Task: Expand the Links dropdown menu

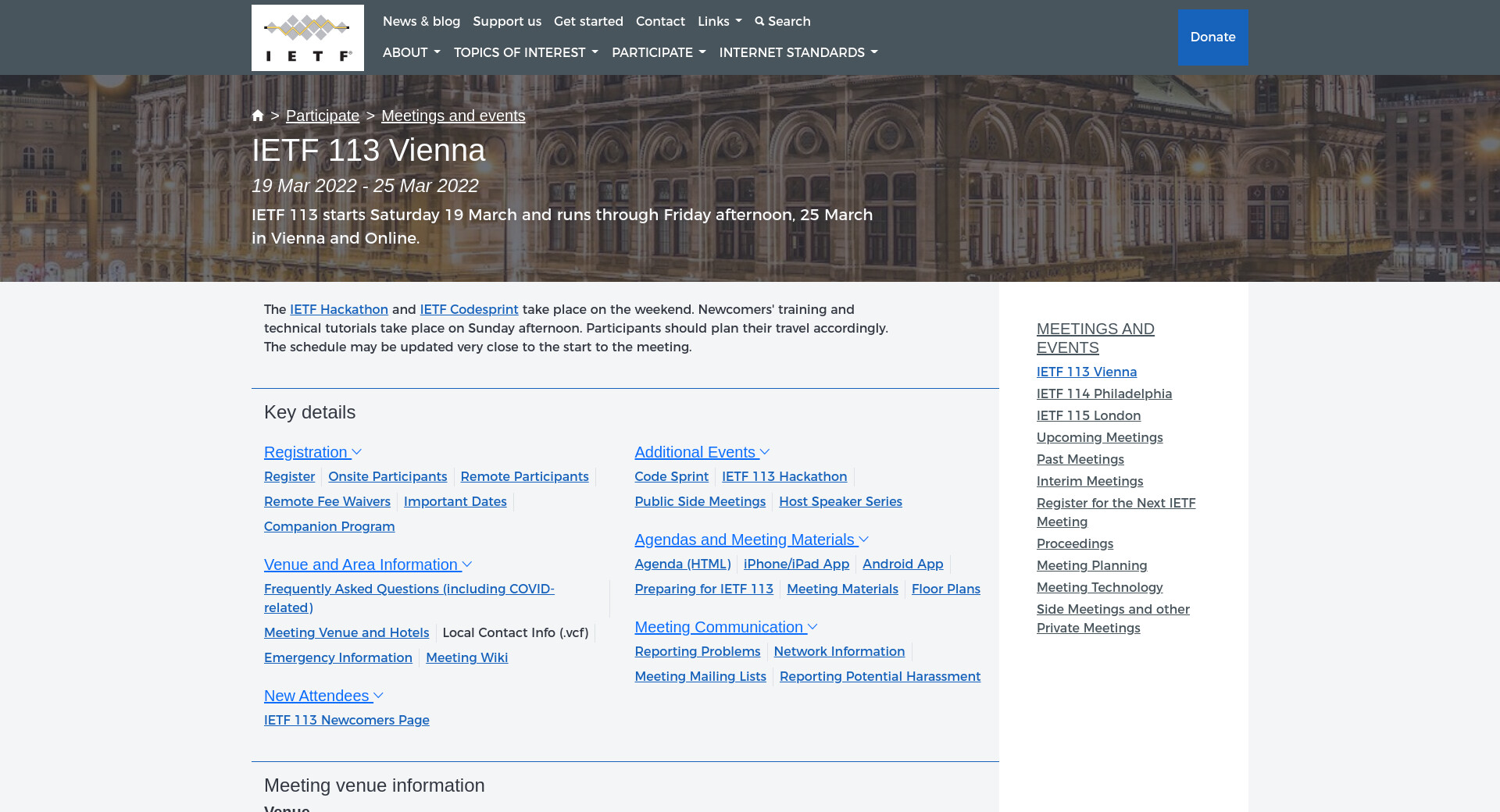Action: pos(719,21)
